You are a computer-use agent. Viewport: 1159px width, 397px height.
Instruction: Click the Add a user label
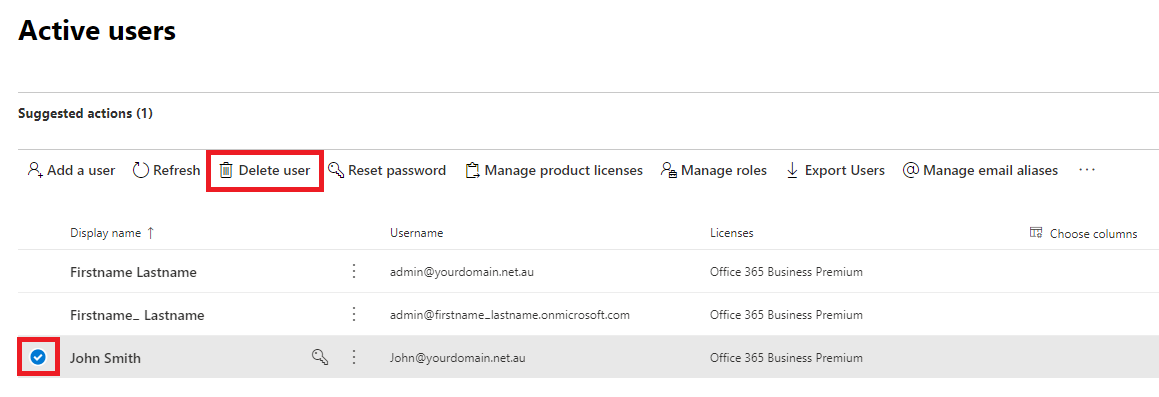pyautogui.click(x=81, y=170)
